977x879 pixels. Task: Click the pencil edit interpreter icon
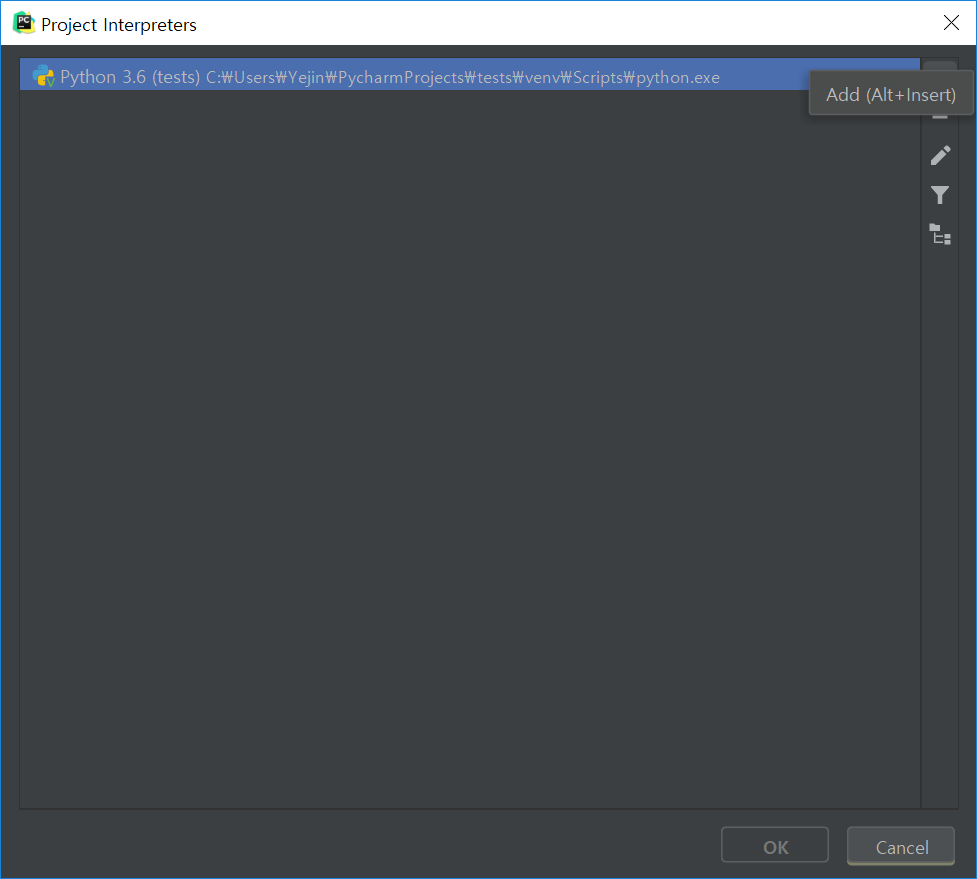[x=940, y=155]
